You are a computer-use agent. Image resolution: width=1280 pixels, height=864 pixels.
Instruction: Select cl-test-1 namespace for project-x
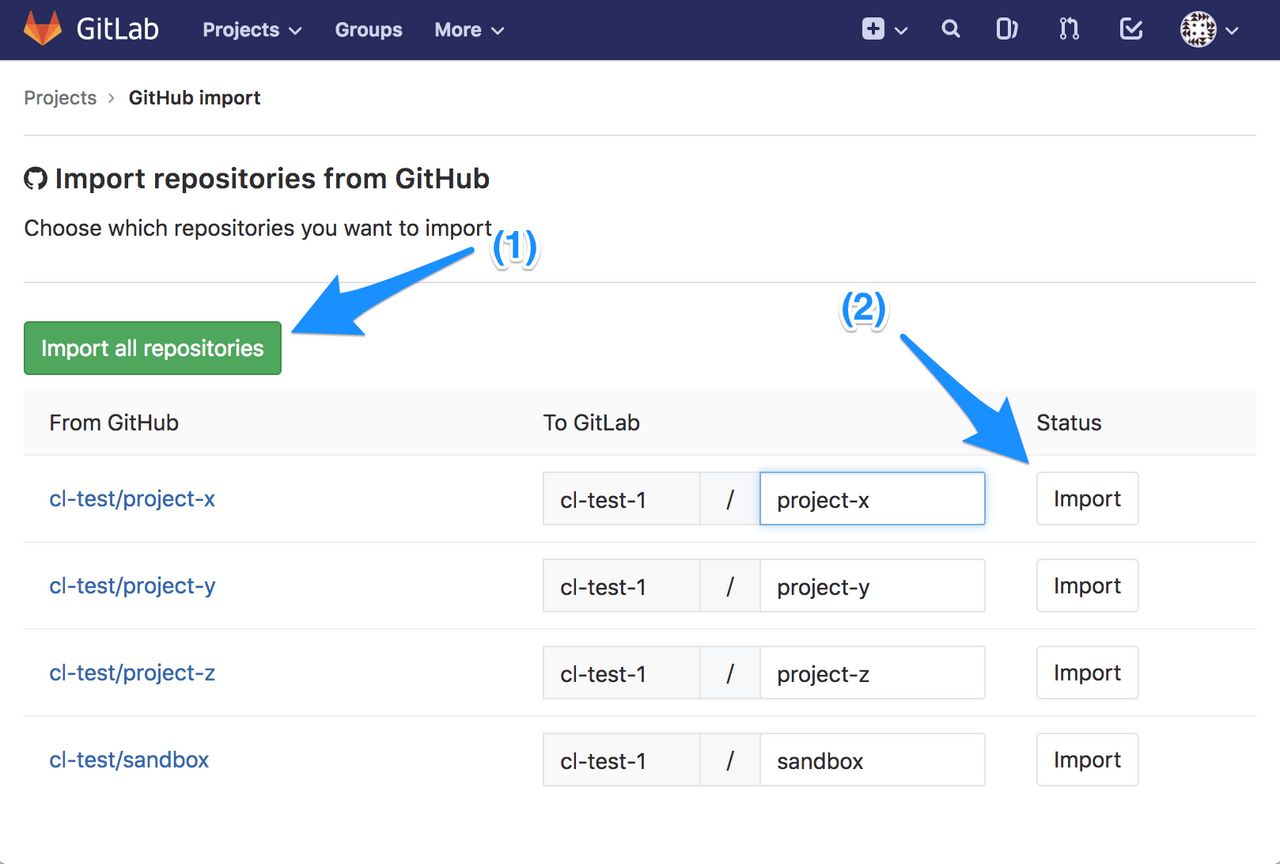[621, 499]
